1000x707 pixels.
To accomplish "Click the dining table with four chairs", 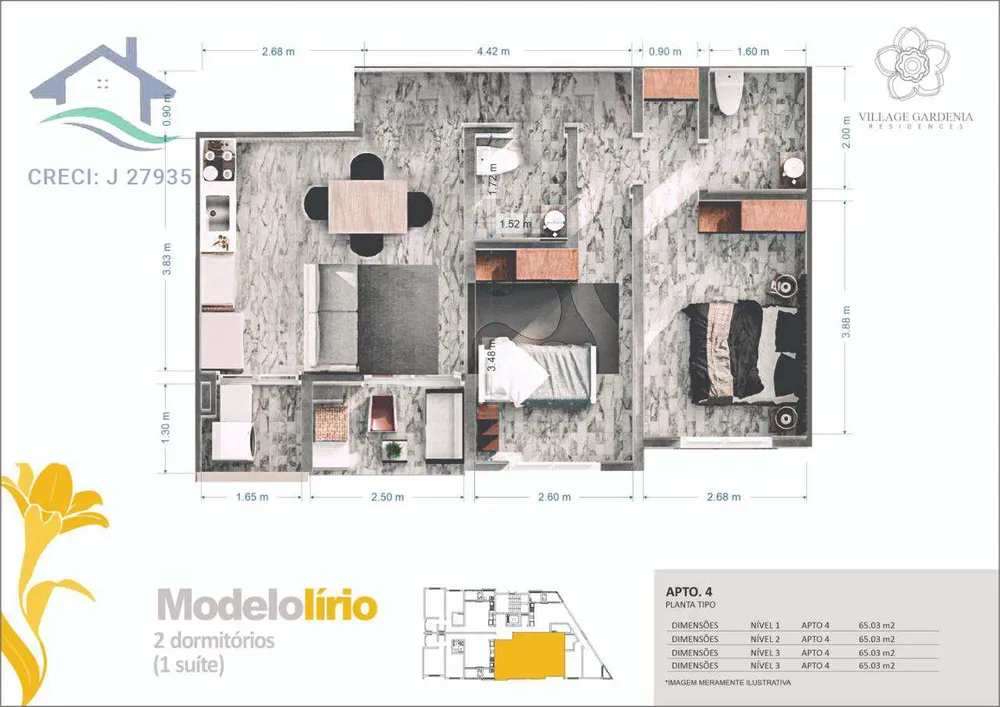I will [368, 205].
